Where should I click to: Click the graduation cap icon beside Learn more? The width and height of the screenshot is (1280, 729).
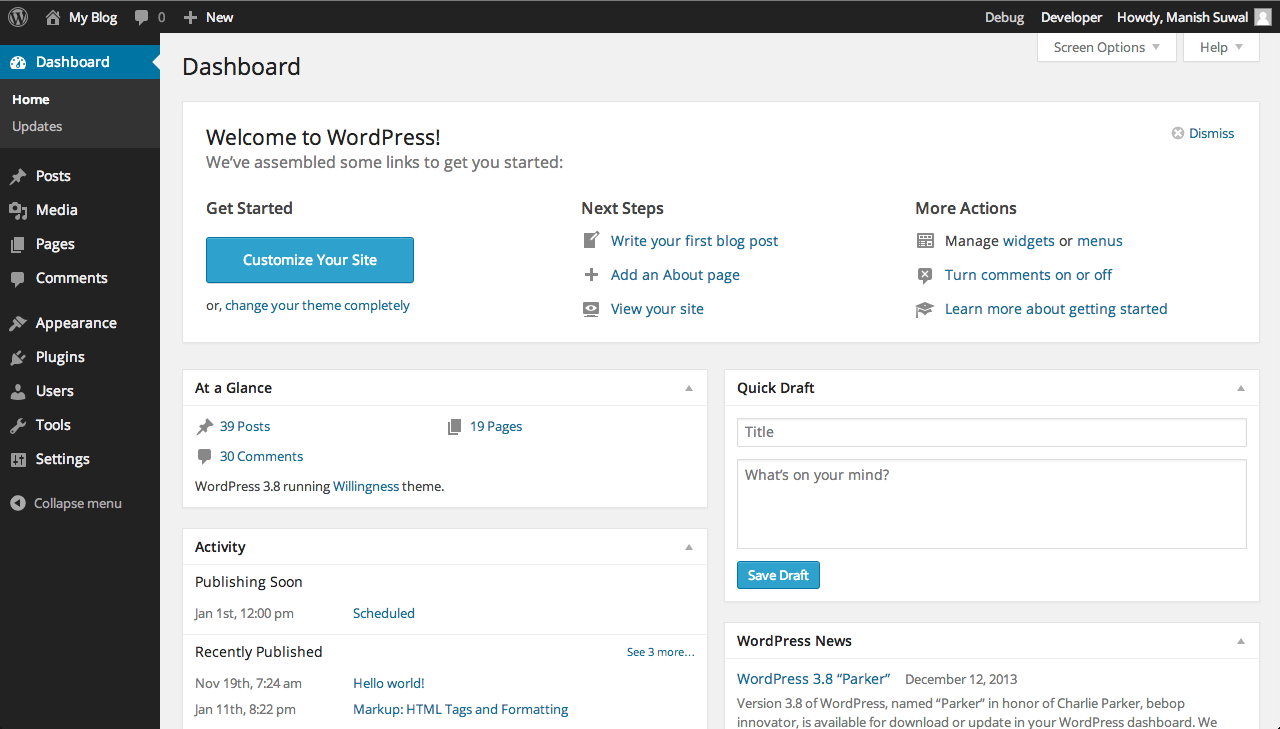click(925, 309)
